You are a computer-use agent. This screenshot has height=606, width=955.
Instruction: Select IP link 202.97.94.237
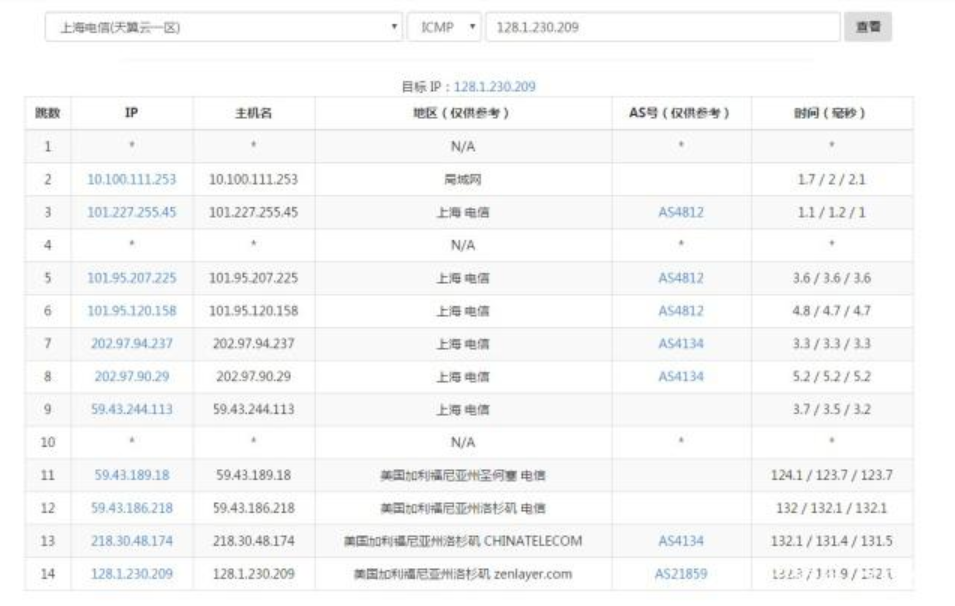coord(131,344)
